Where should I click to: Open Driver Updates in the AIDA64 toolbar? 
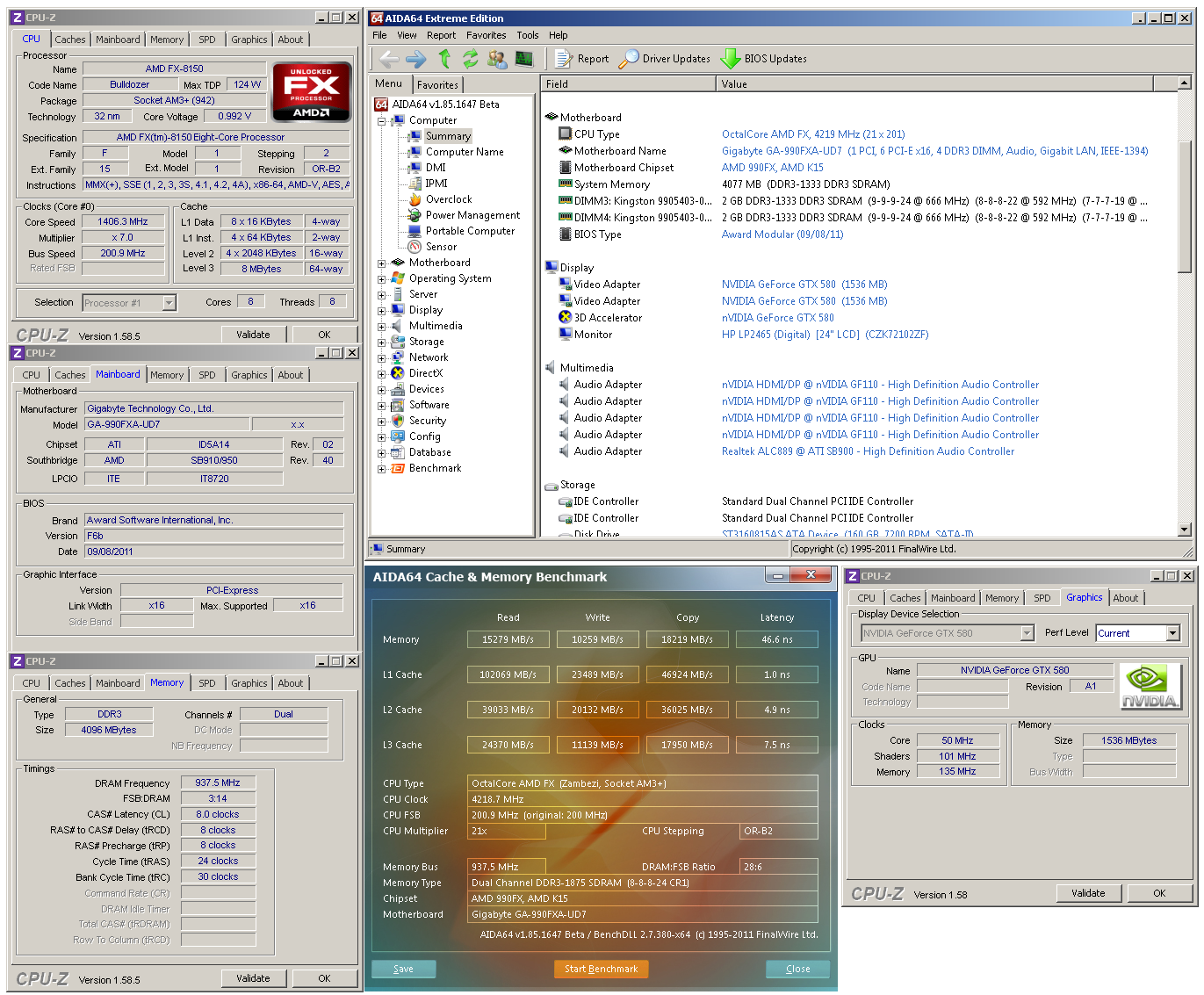coord(665,59)
